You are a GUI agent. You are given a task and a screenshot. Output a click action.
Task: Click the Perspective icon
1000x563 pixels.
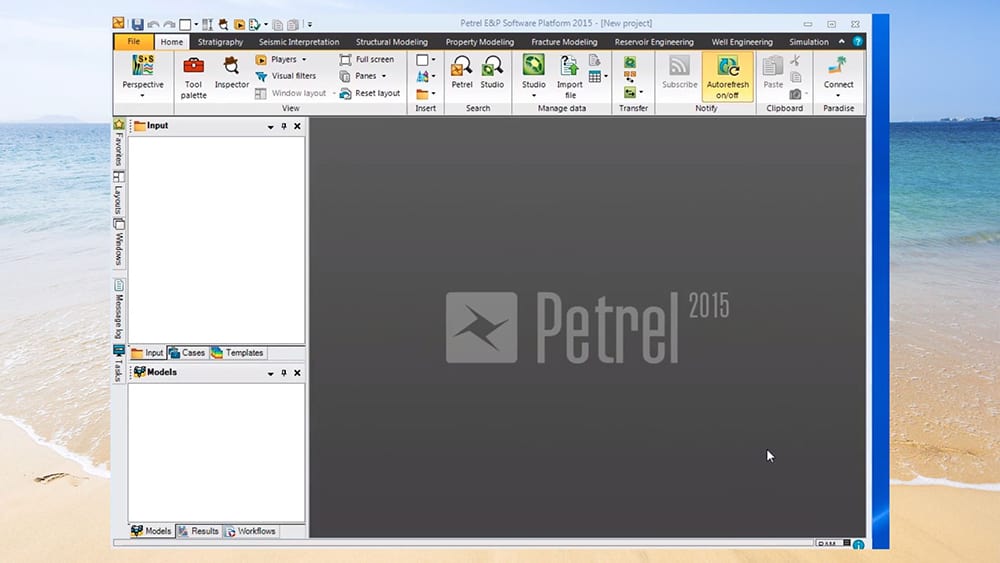(x=143, y=65)
